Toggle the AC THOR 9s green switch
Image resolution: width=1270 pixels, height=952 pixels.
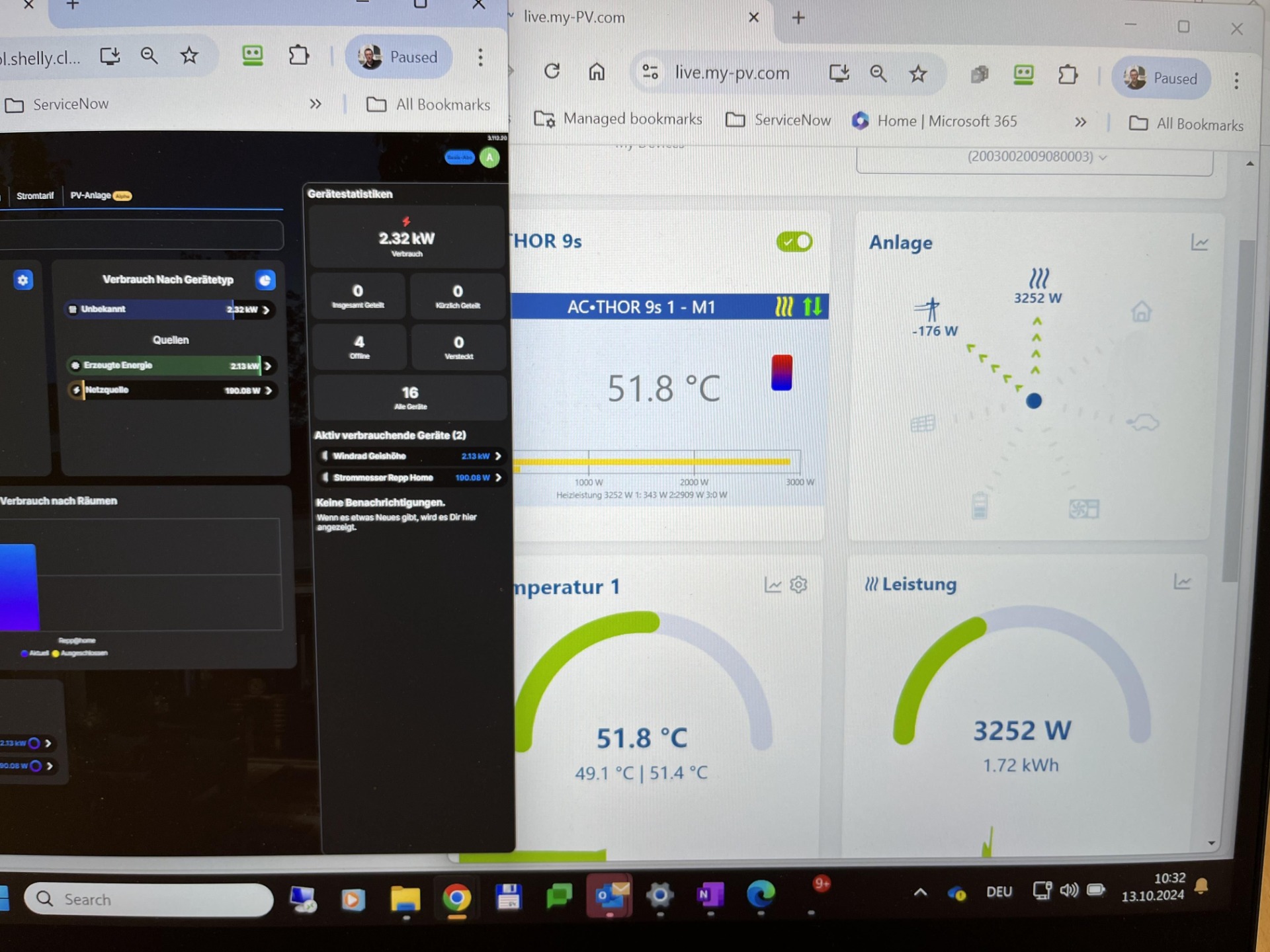tap(794, 242)
